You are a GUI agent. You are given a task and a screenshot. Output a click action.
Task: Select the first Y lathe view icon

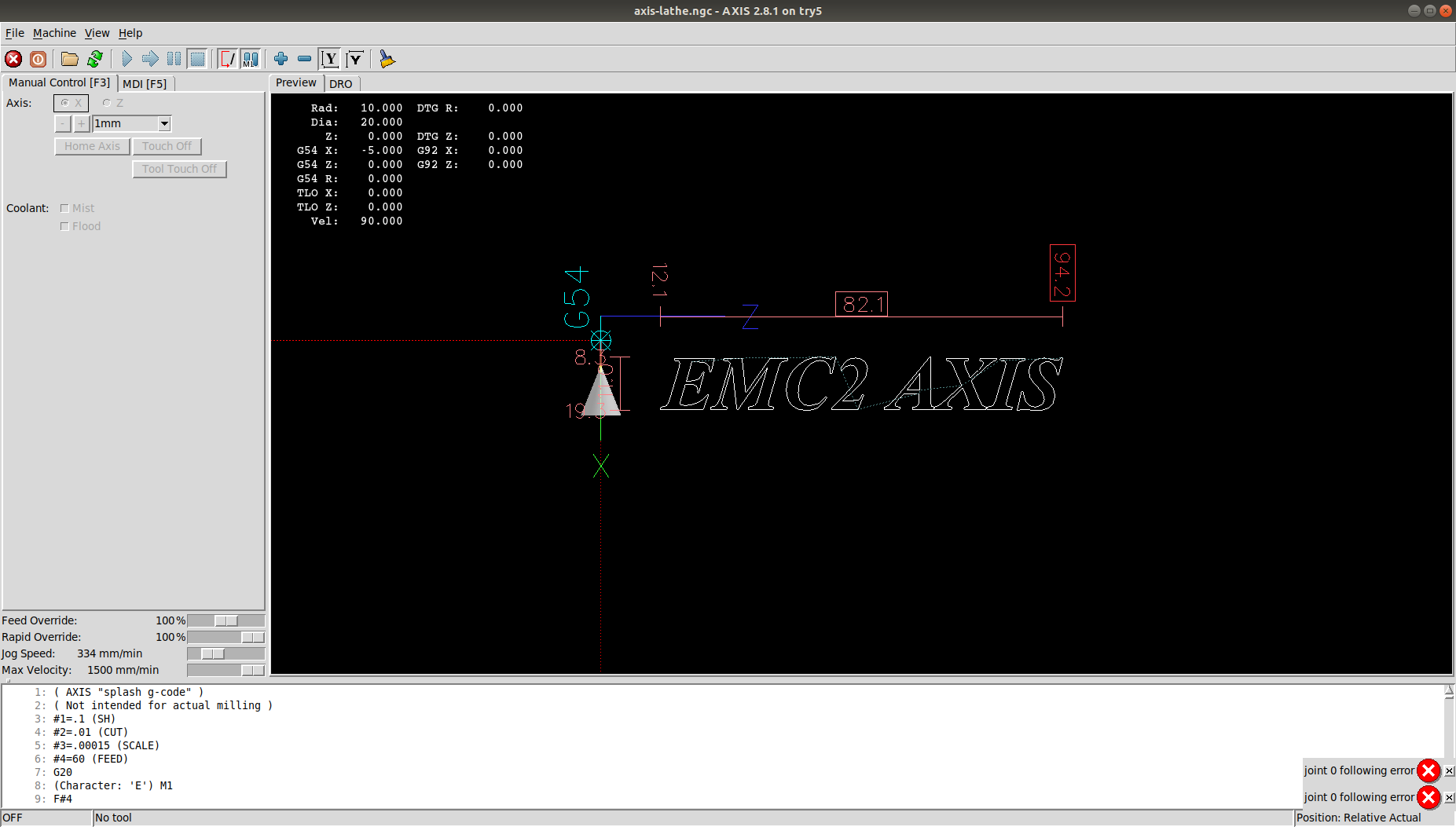(330, 59)
